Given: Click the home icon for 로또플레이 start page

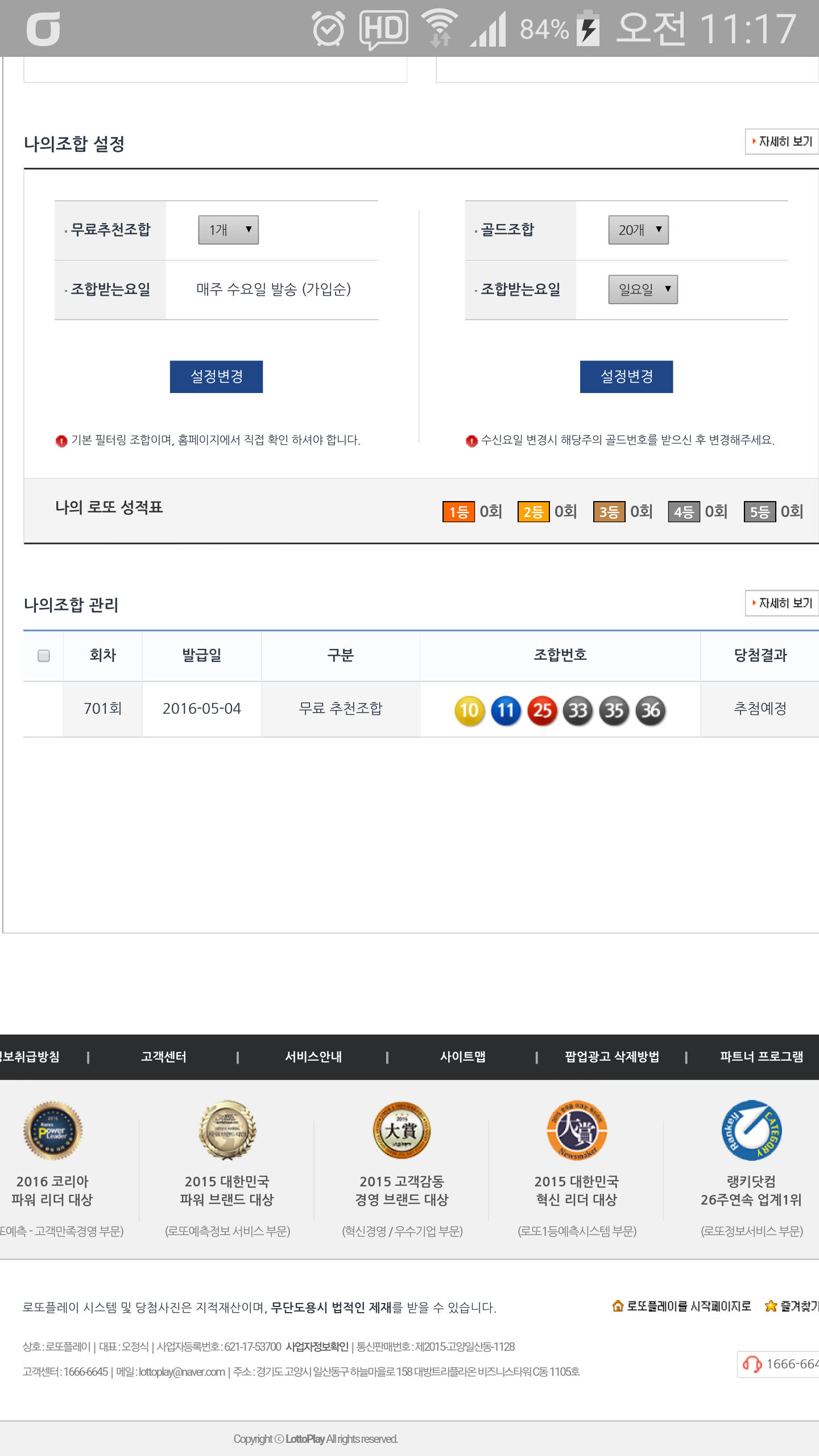Looking at the screenshot, I should click(618, 1306).
